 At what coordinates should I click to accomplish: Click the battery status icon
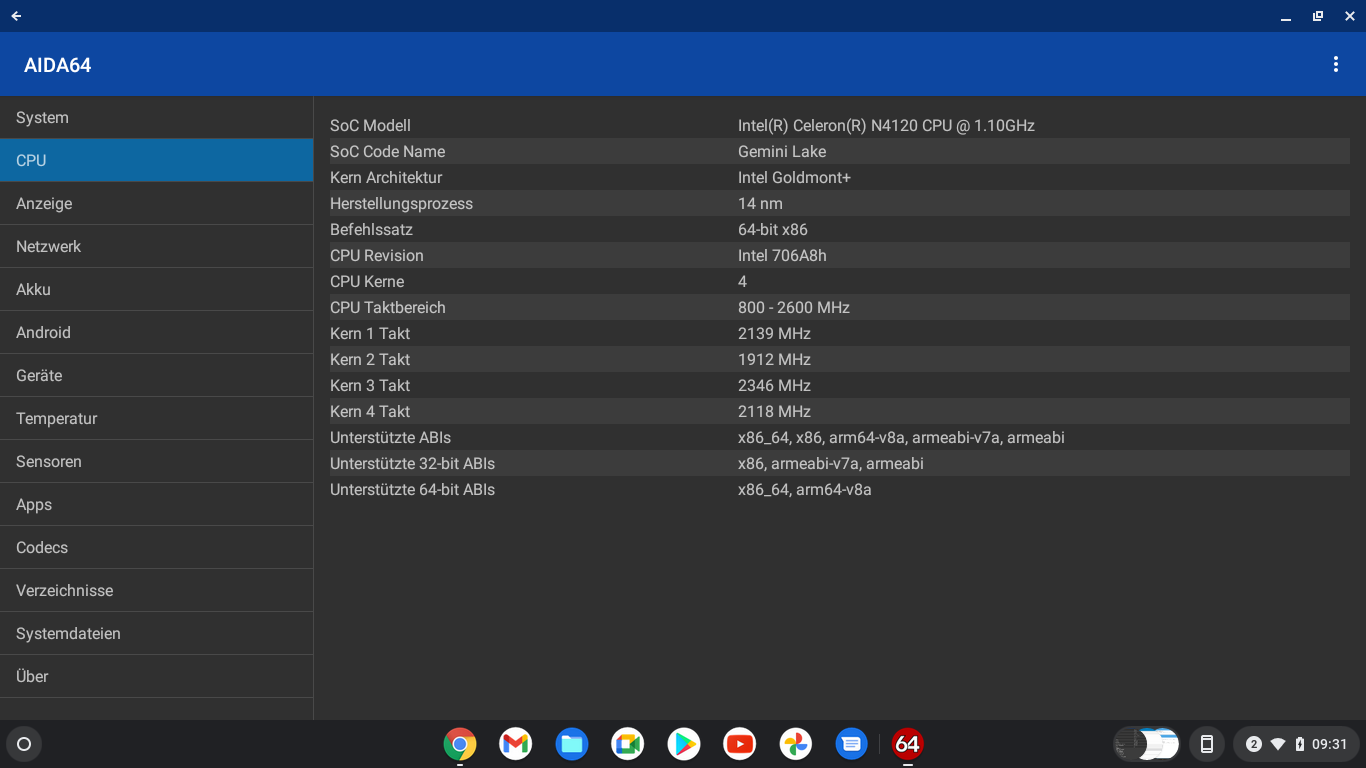(x=1299, y=744)
